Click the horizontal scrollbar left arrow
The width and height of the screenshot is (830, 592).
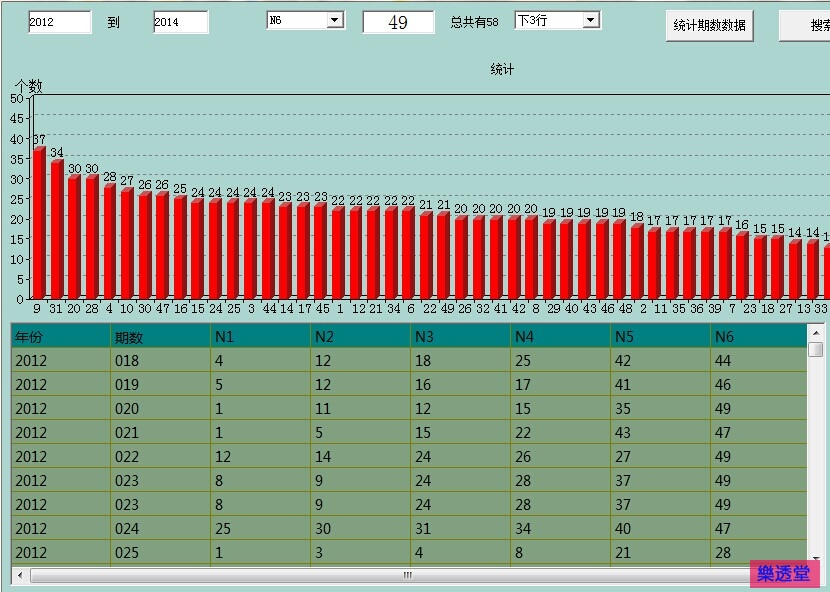(20, 575)
